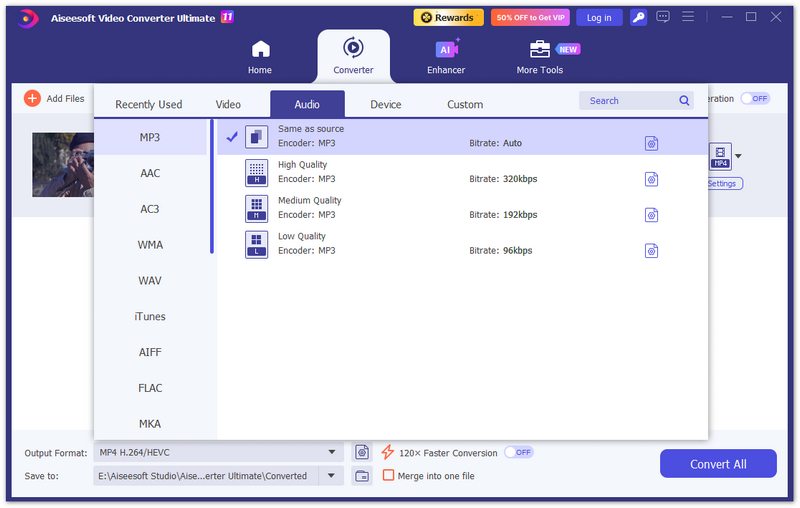Click the Aiseesoft app logo

tap(28, 19)
